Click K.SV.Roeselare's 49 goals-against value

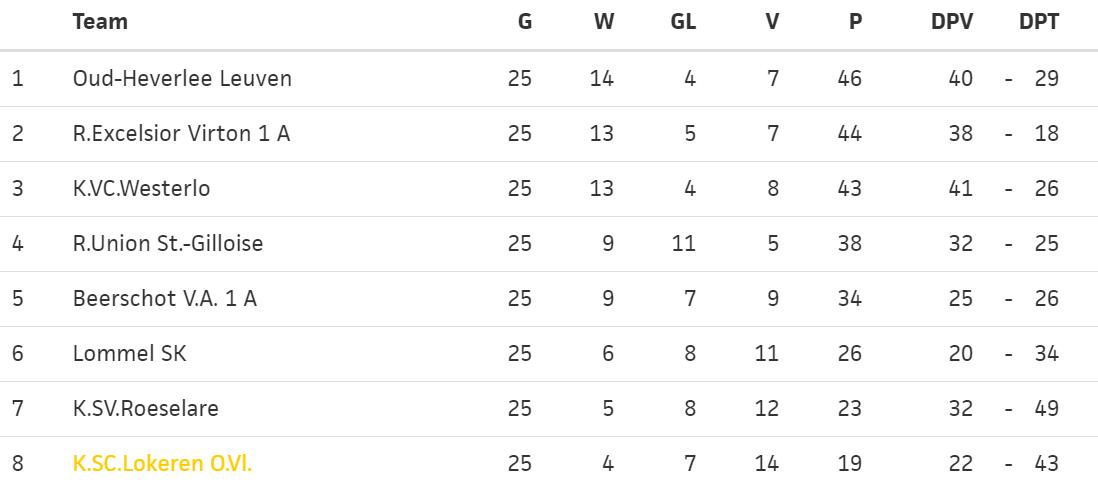tap(1046, 408)
